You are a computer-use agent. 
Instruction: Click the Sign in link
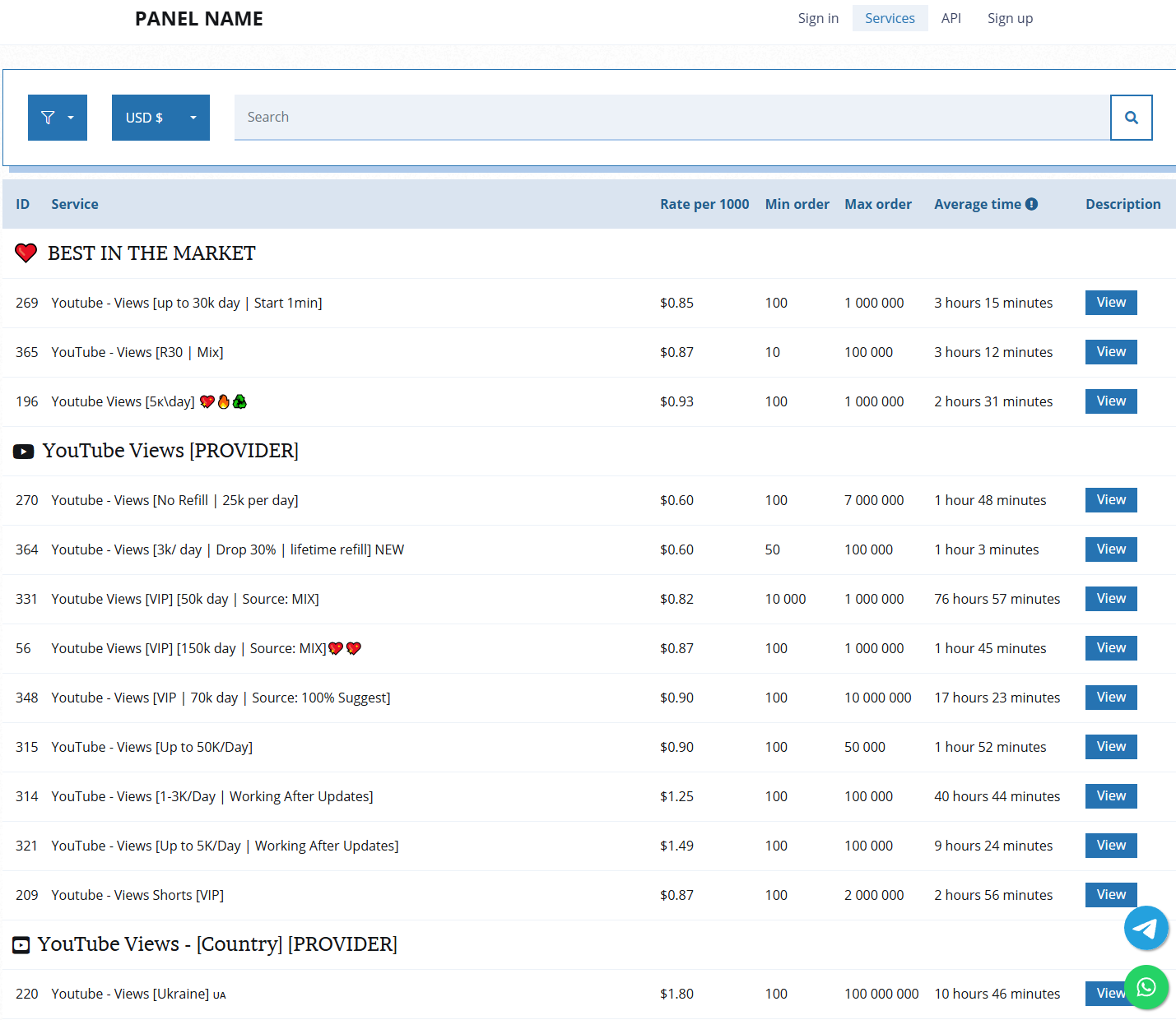(817, 18)
